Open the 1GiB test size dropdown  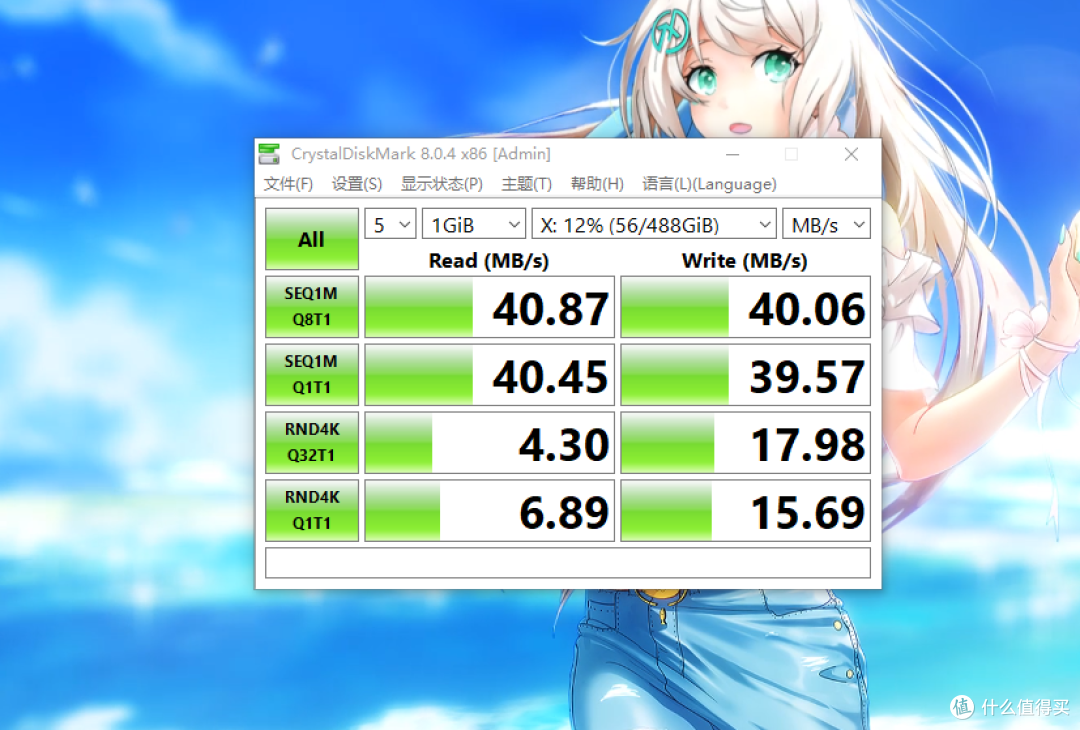[x=474, y=225]
